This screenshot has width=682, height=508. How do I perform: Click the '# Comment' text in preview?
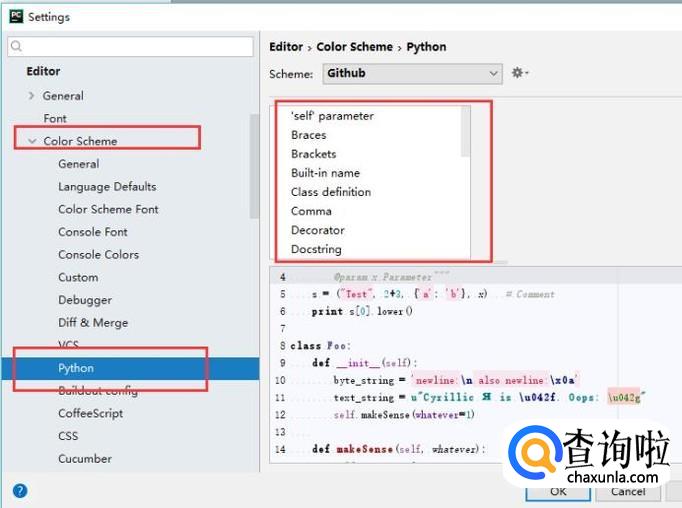click(x=531, y=294)
